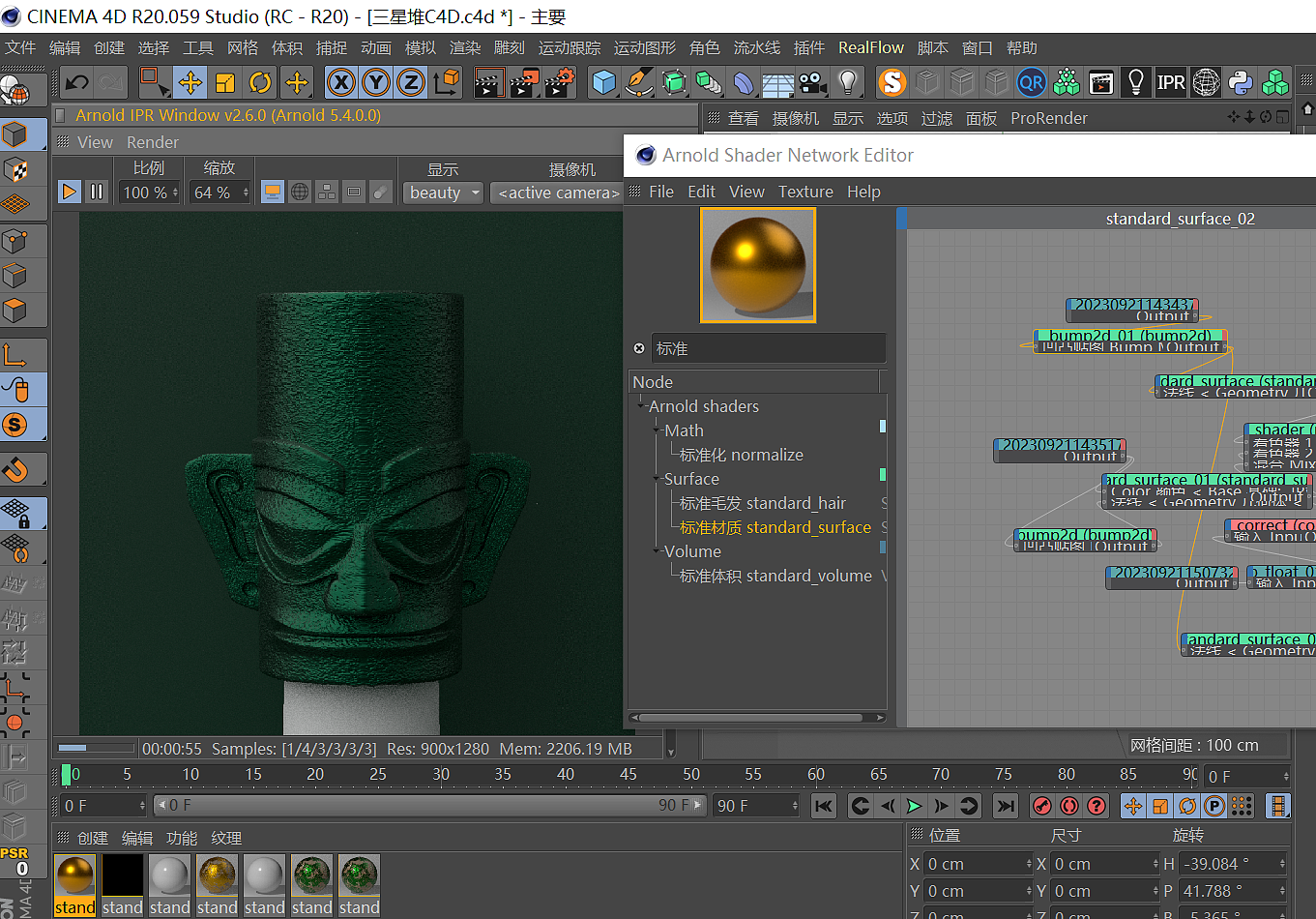Viewport: 1316px width, 919px height.
Task: Click frame 45 on the timeline ruler
Action: click(x=629, y=775)
